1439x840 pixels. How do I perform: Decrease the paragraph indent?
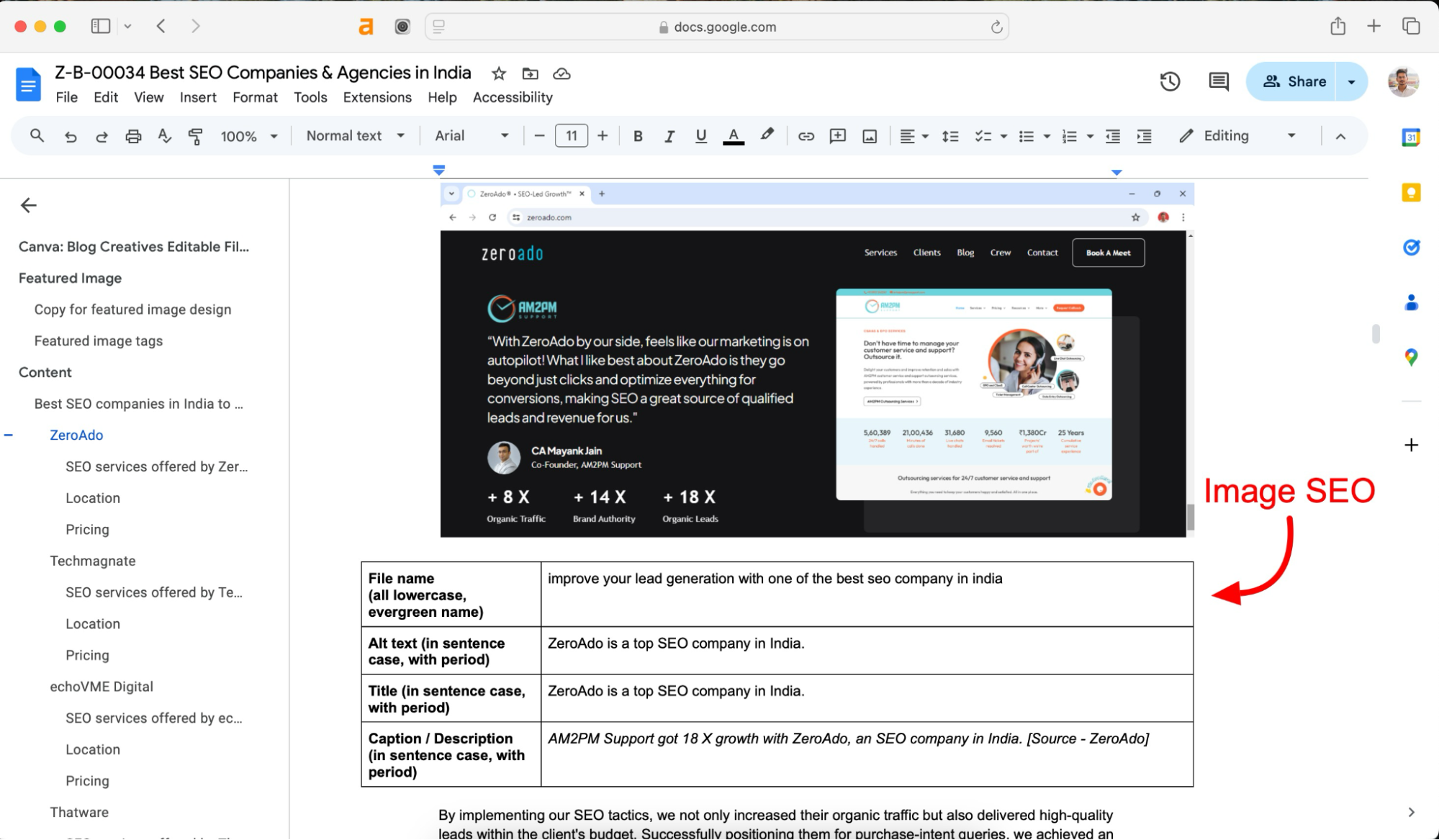coord(1113,136)
